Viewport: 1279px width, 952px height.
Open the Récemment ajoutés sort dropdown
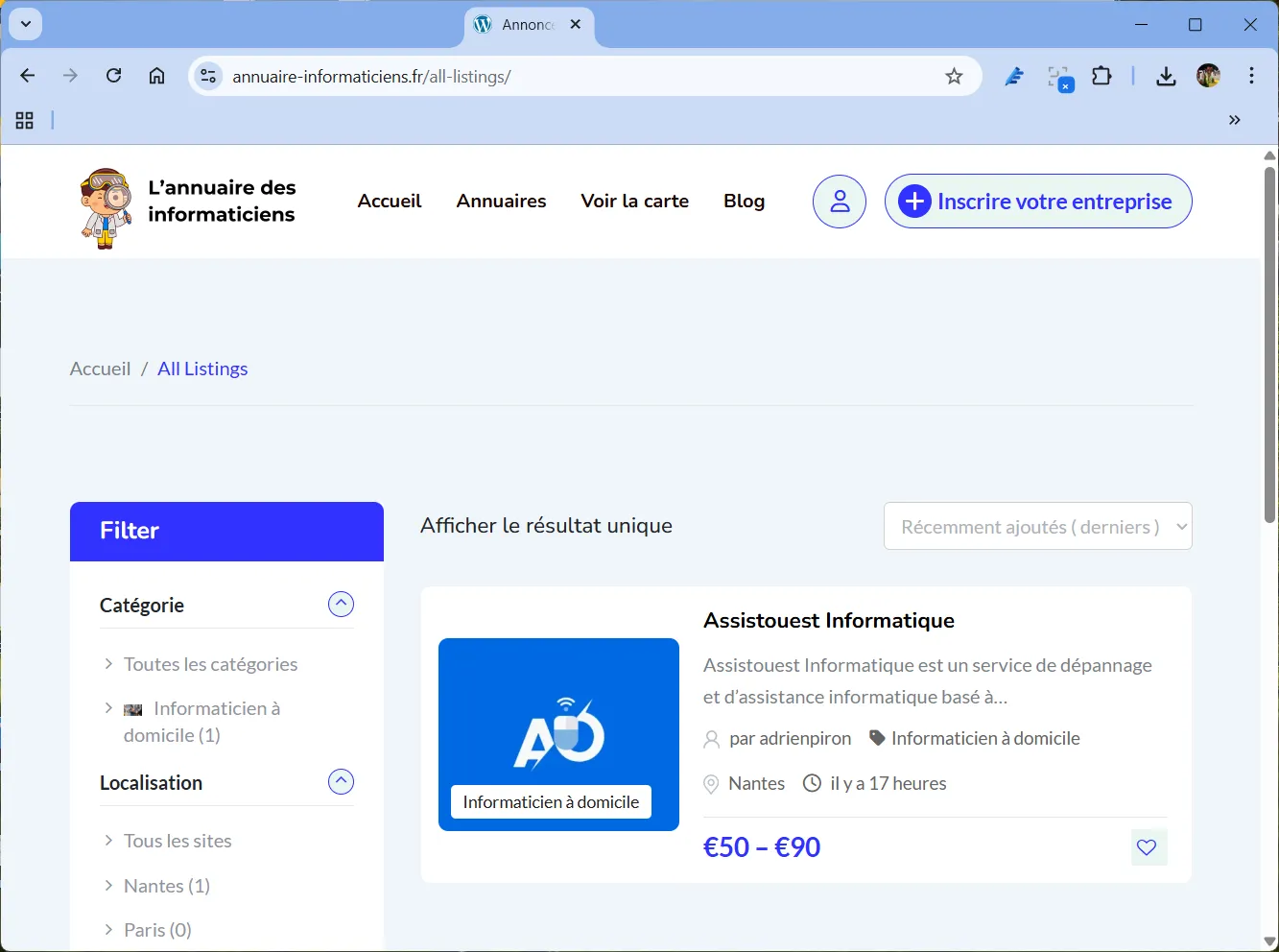pyautogui.click(x=1038, y=526)
